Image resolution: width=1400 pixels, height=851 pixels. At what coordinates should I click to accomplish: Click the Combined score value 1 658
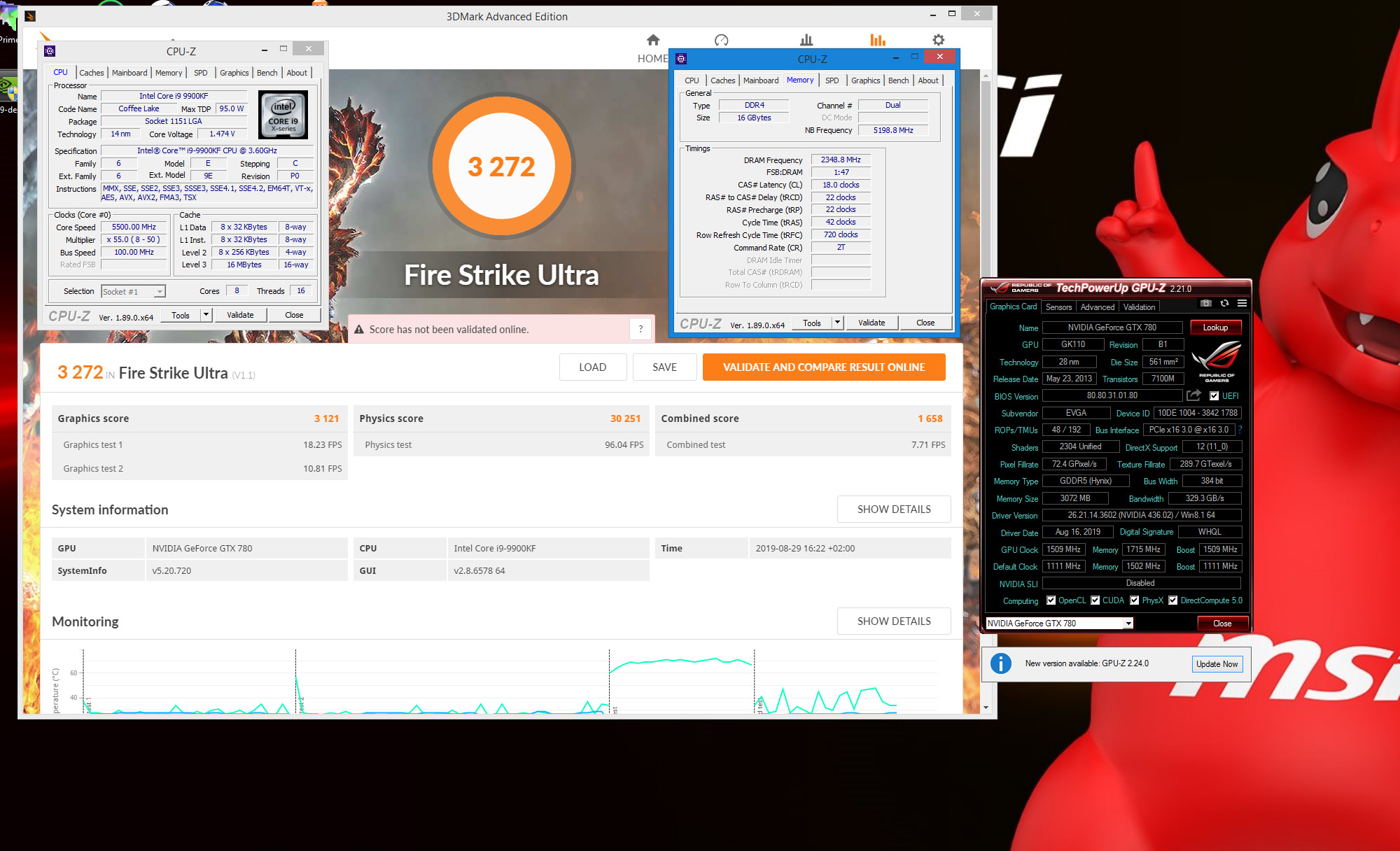(930, 419)
